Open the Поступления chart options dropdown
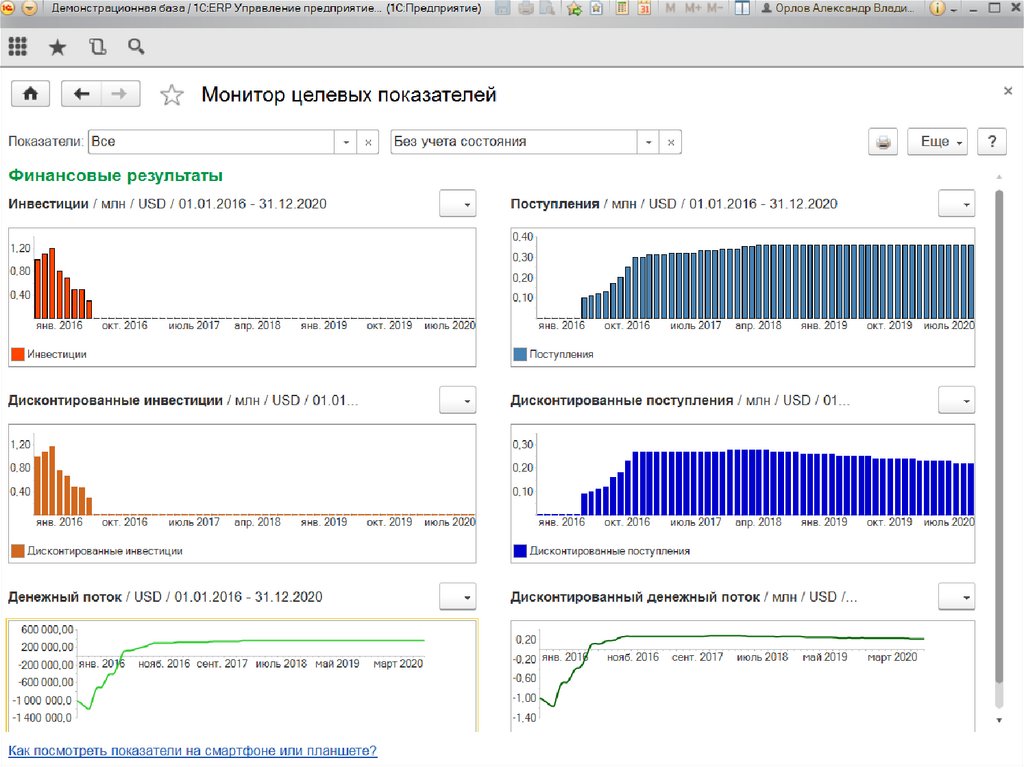Screen dimensions: 1024x767 pos(955,204)
